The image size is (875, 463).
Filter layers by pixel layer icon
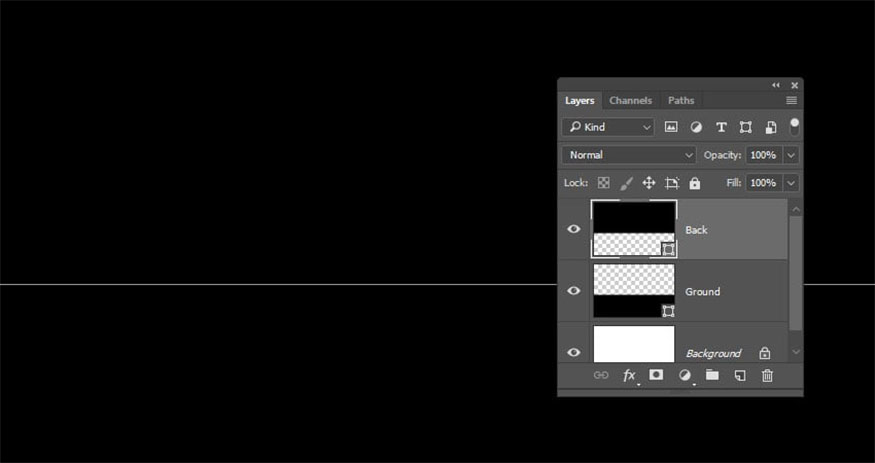click(x=671, y=127)
